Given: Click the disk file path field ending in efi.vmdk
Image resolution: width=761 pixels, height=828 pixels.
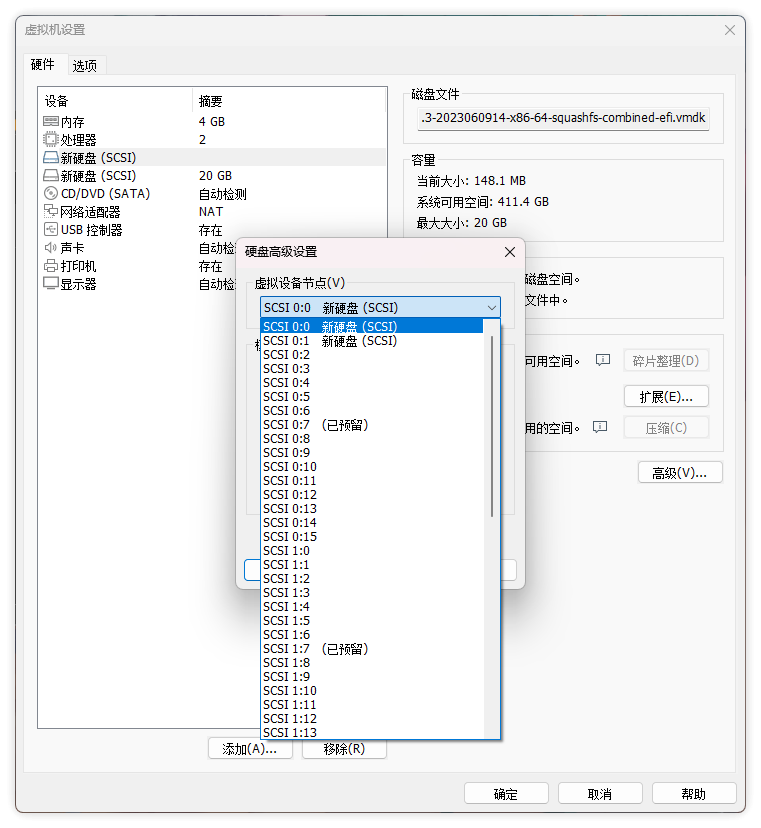Looking at the screenshot, I should pos(563,118).
